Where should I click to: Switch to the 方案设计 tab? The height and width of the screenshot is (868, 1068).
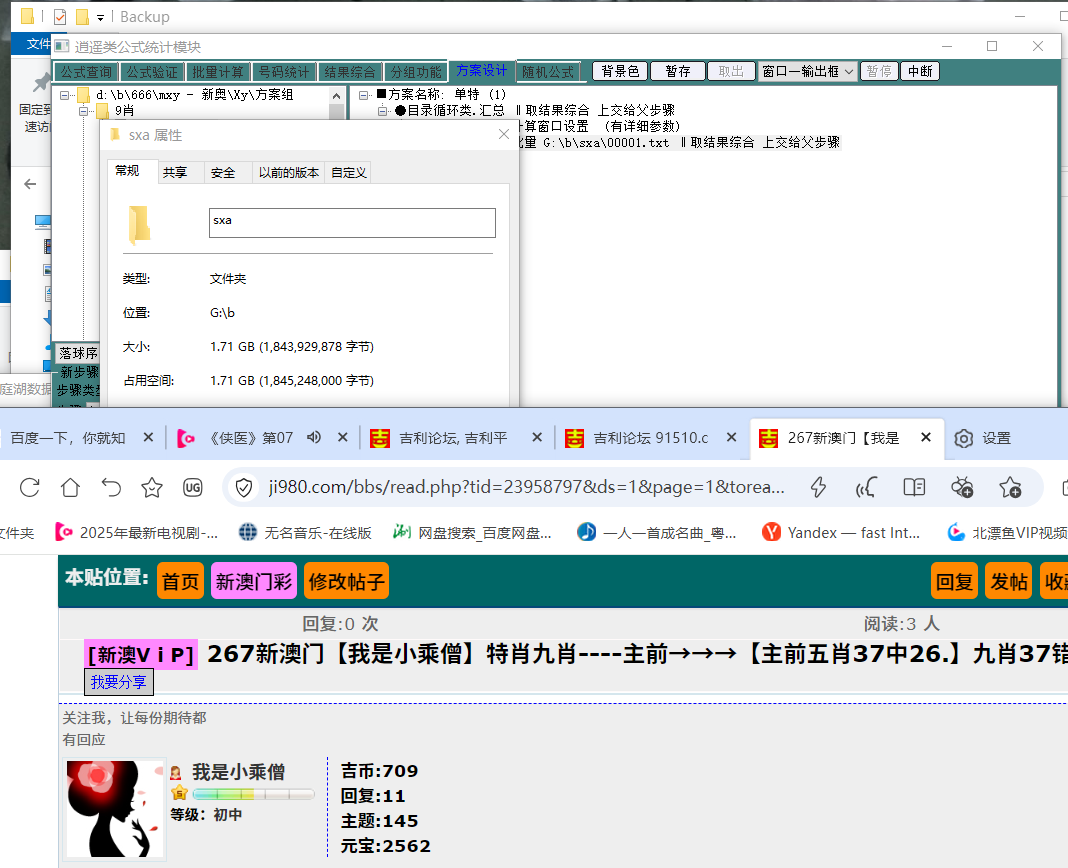(x=481, y=71)
